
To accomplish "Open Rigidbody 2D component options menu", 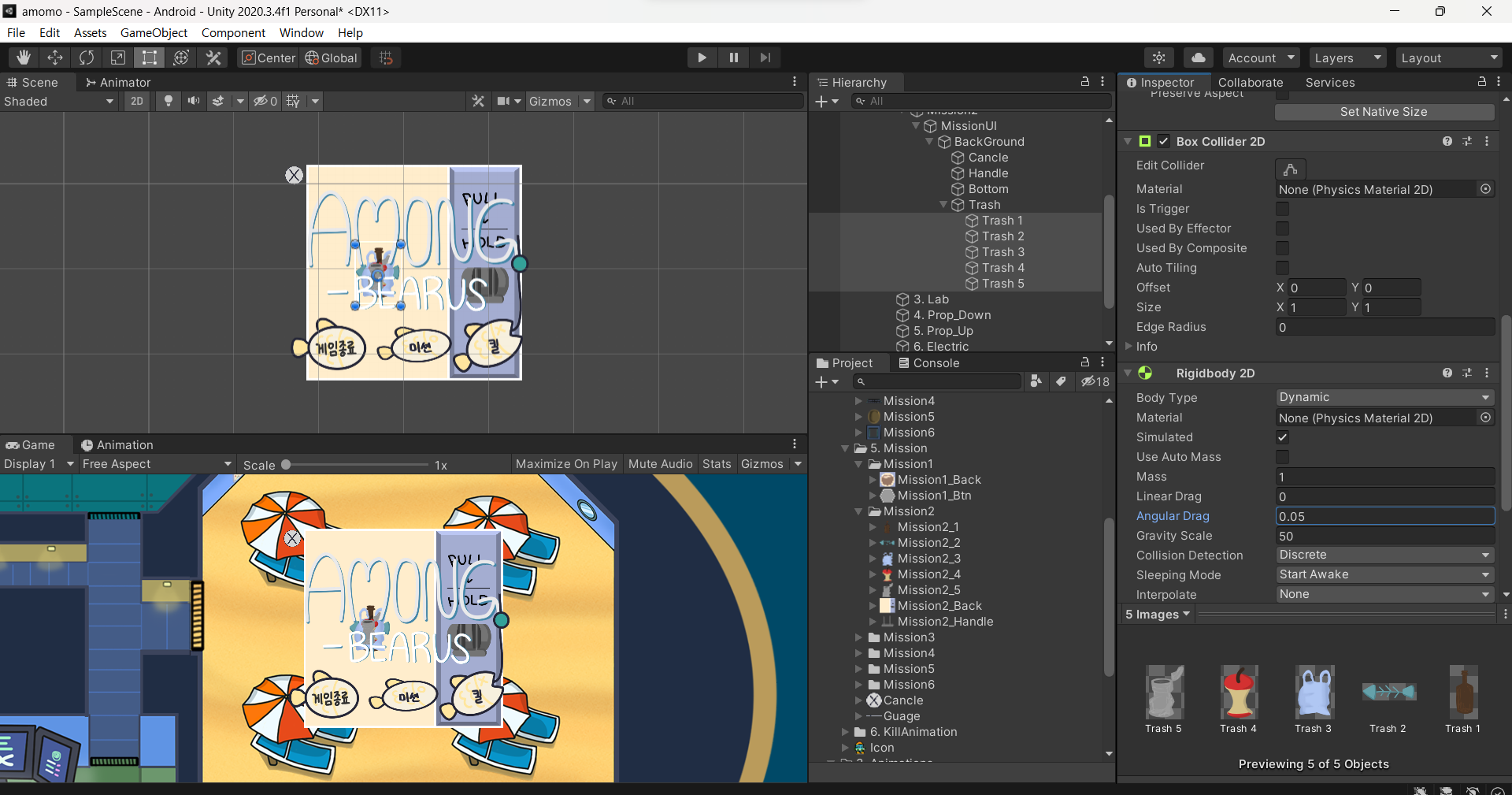I will [1487, 373].
